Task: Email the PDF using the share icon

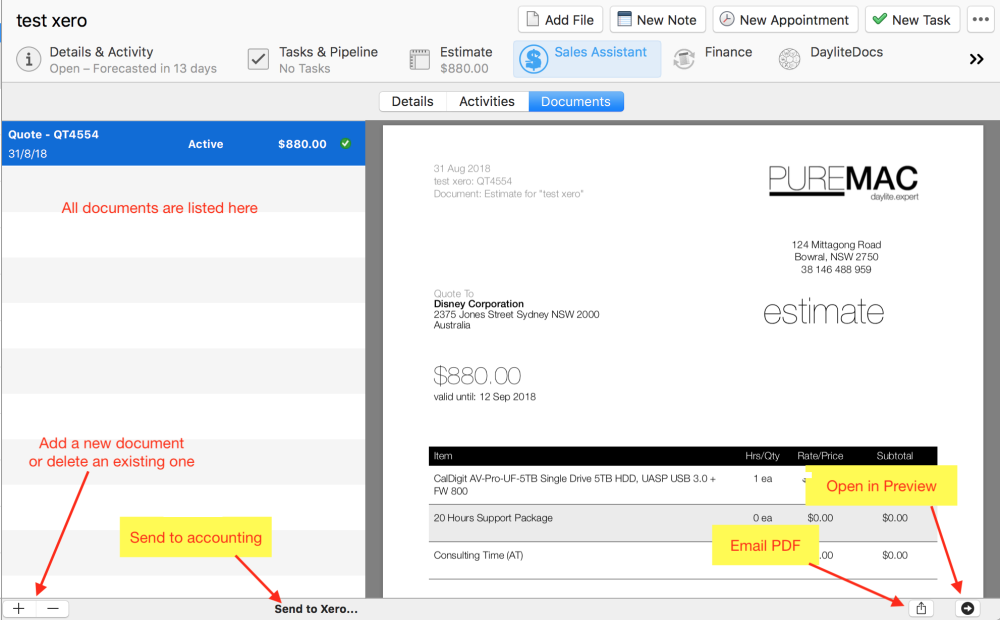Action: tap(920, 608)
